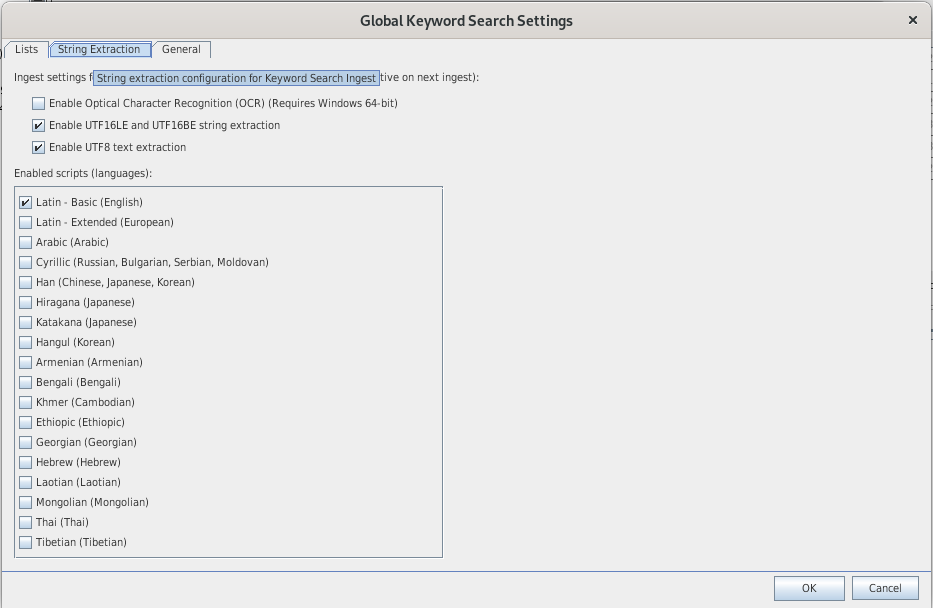Check the Arabic script checkbox

tap(26, 242)
